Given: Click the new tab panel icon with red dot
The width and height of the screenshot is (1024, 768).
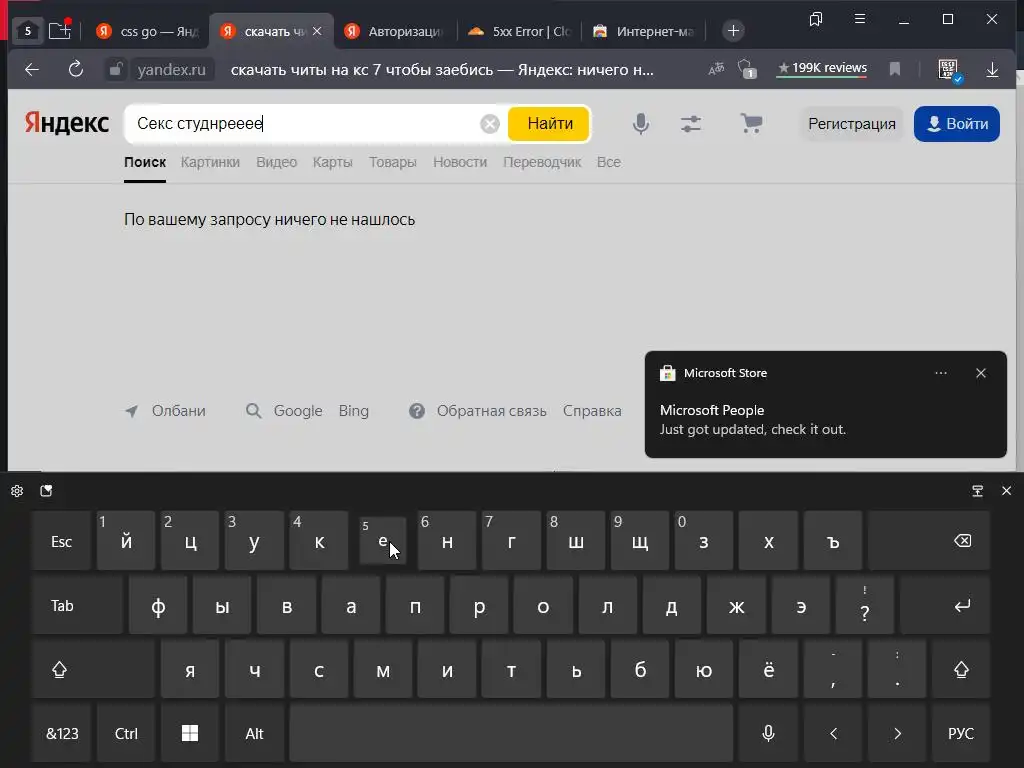Looking at the screenshot, I should point(60,30).
